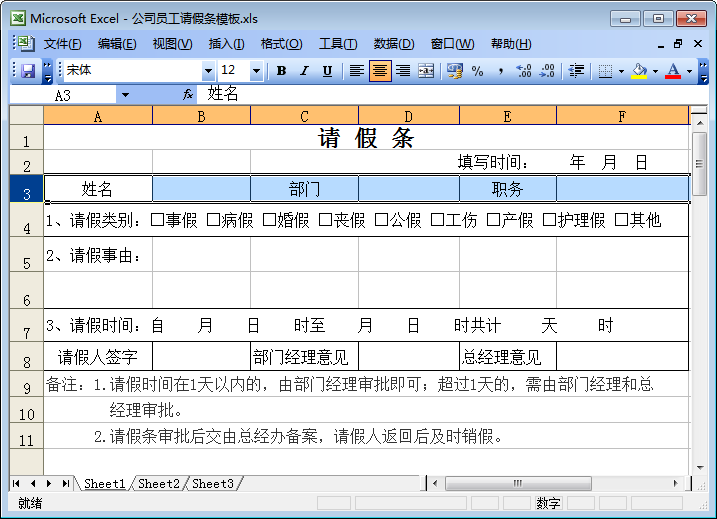Screen dimensions: 717x519
Task: Open the 文件(F) menu
Action: [63, 44]
